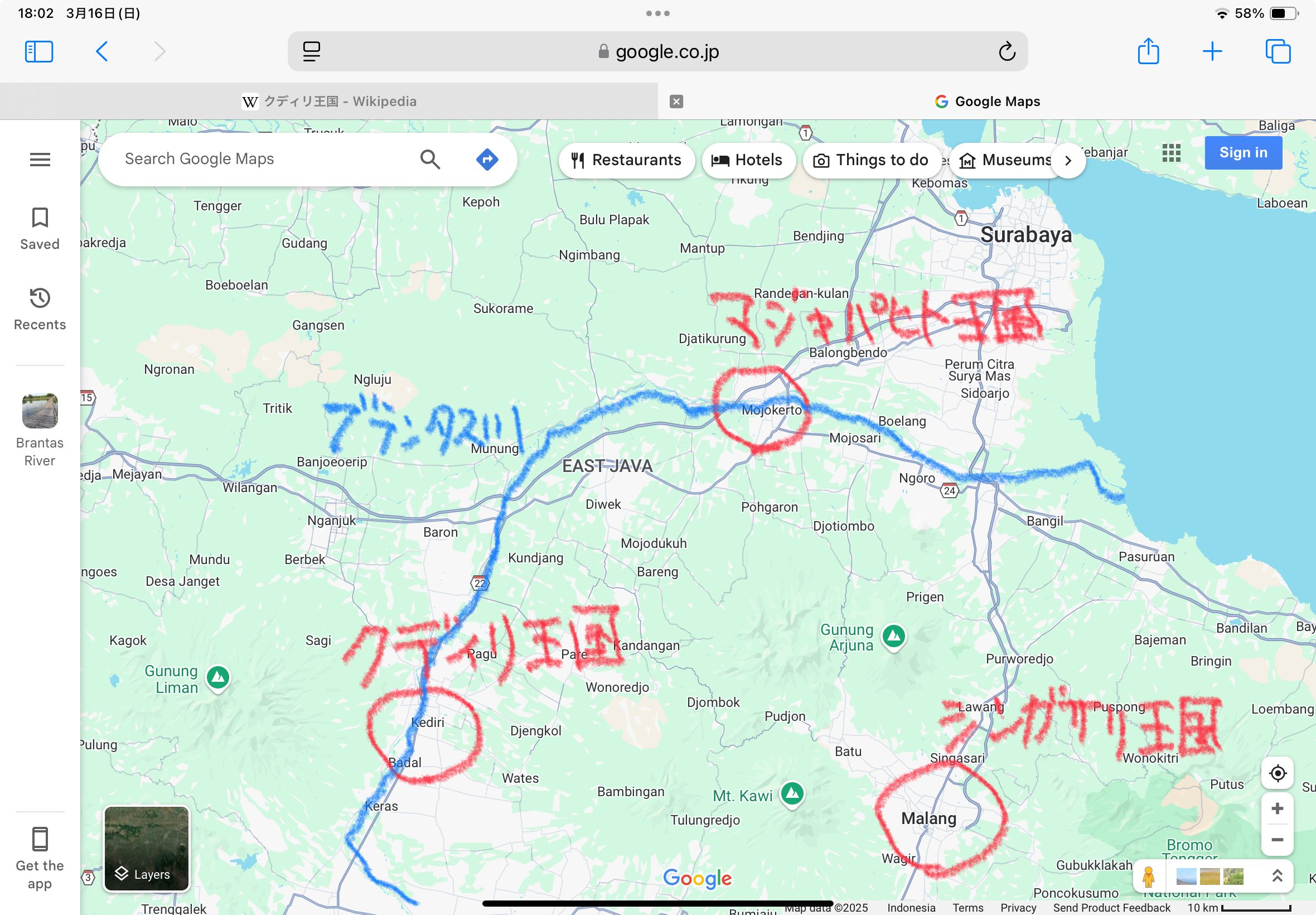1316x915 pixels.
Task: Switch to the クディリ王国 Wikipedia tab
Action: pos(329,102)
